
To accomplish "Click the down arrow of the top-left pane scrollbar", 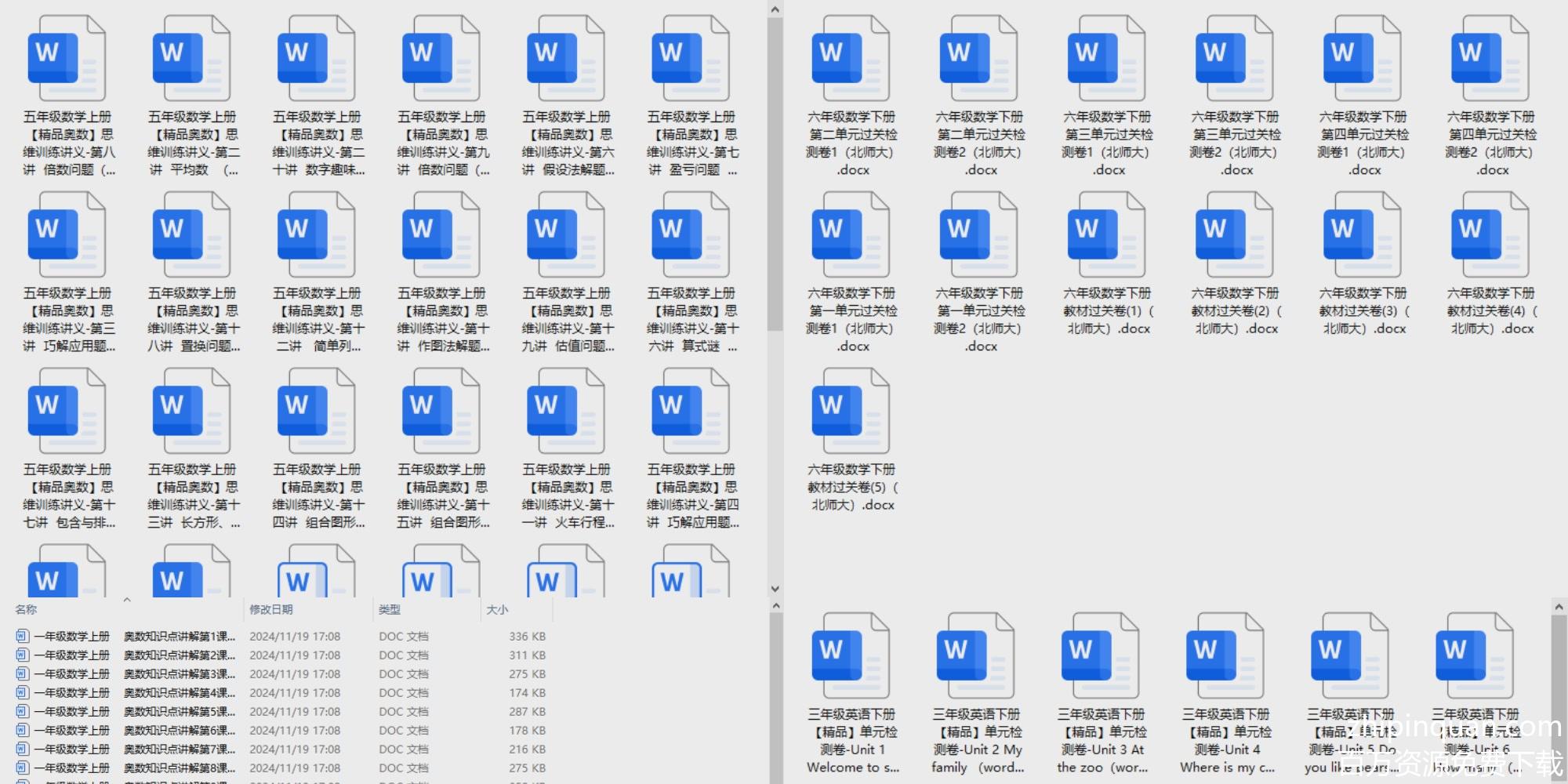I will (775, 589).
